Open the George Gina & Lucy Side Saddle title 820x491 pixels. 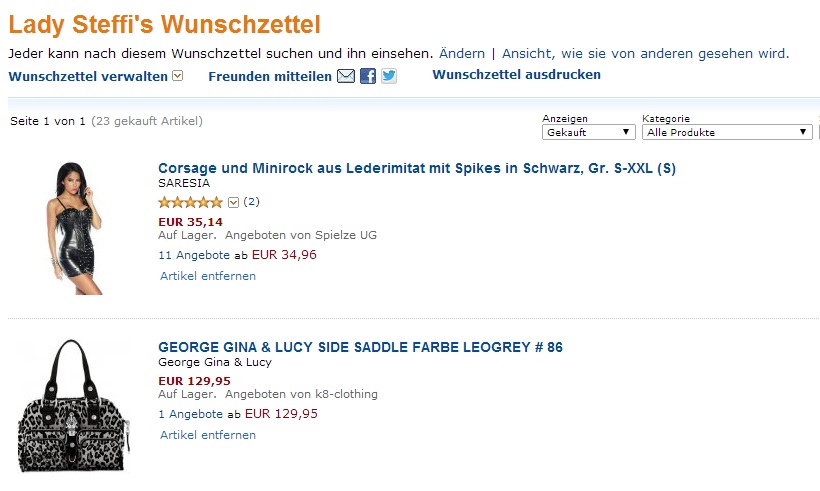pos(360,347)
